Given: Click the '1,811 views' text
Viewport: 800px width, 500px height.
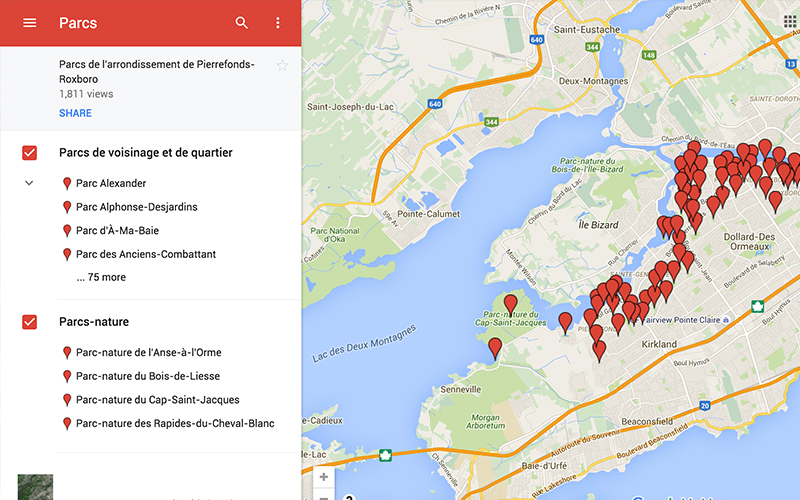Looking at the screenshot, I should tap(86, 94).
